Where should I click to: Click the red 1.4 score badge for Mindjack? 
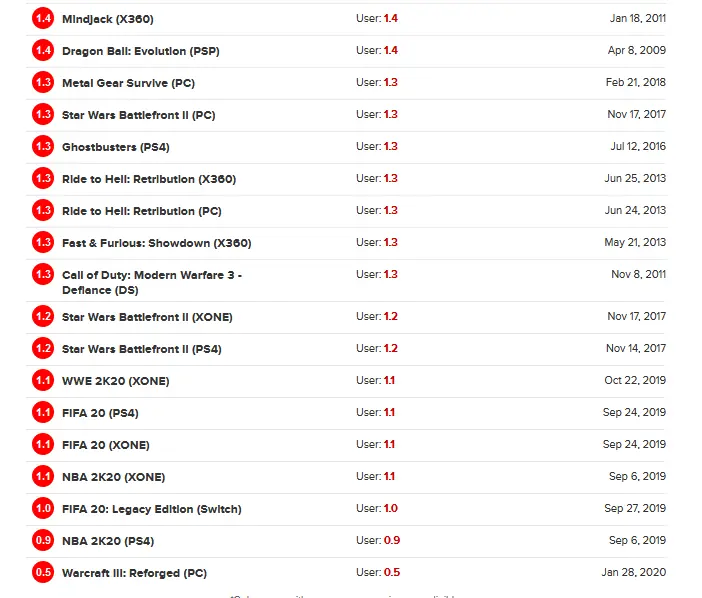point(43,18)
